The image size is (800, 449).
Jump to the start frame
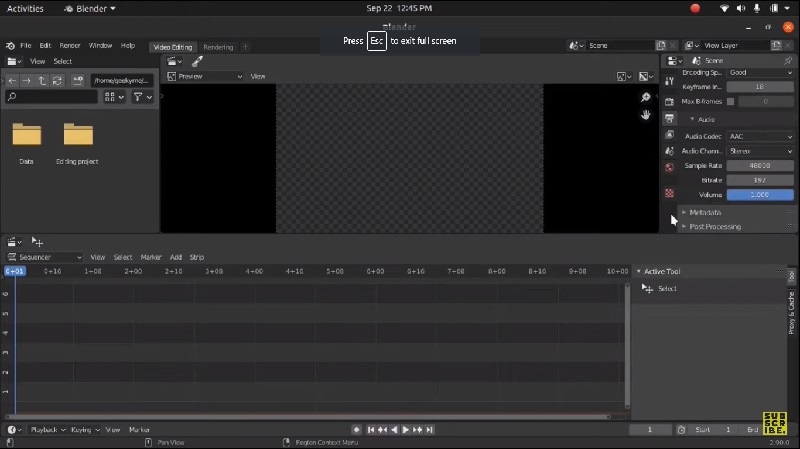[371, 430]
